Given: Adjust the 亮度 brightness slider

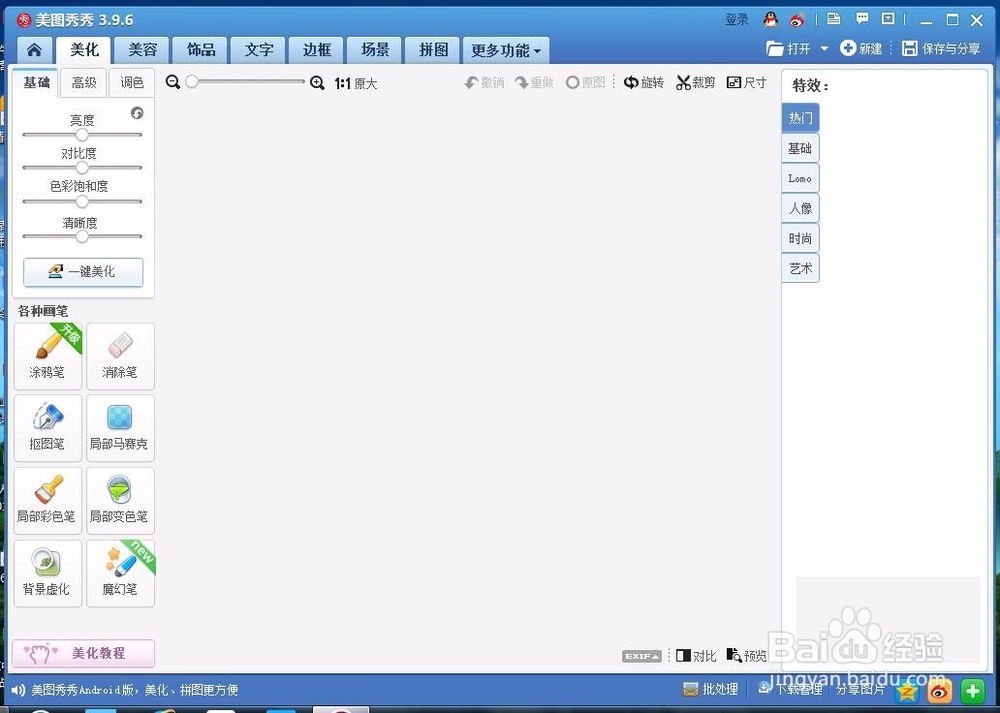Looking at the screenshot, I should coord(82,135).
